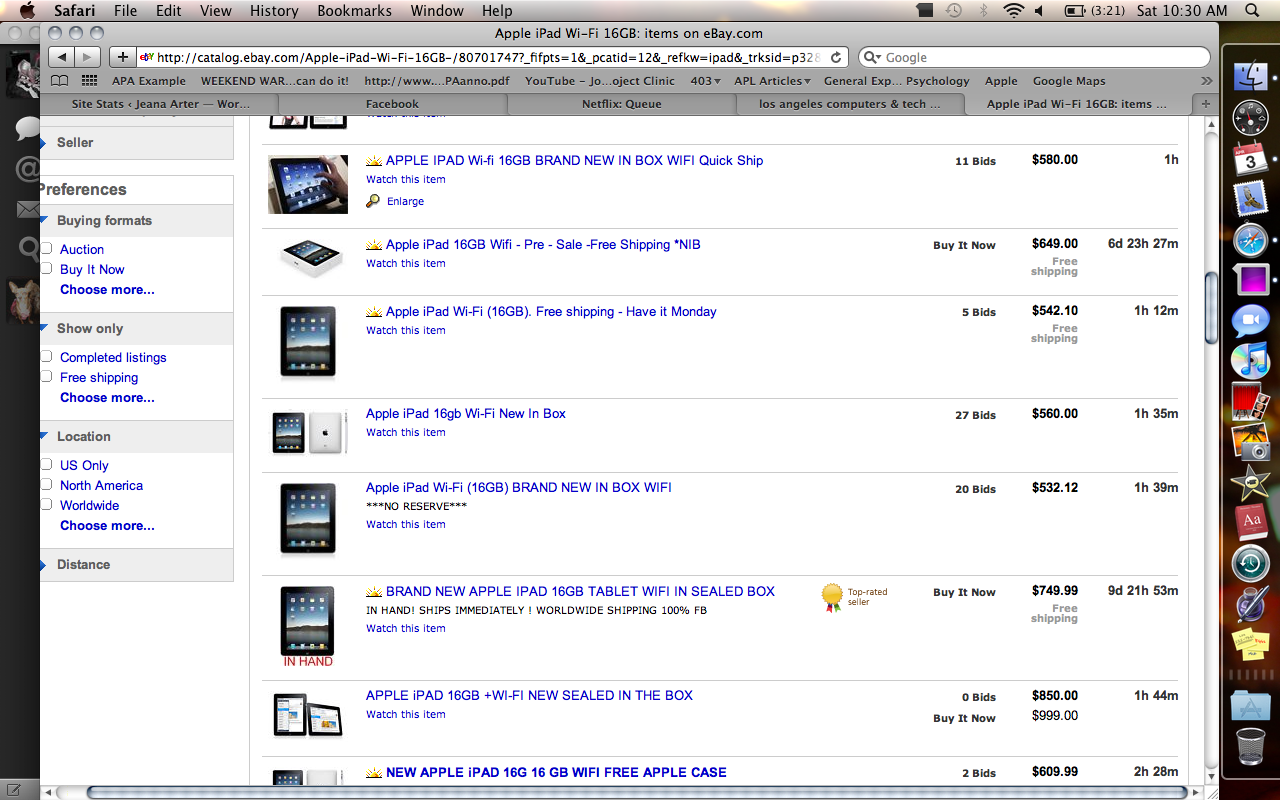Reload the page using refresh icon
1280x800 pixels.
(836, 57)
